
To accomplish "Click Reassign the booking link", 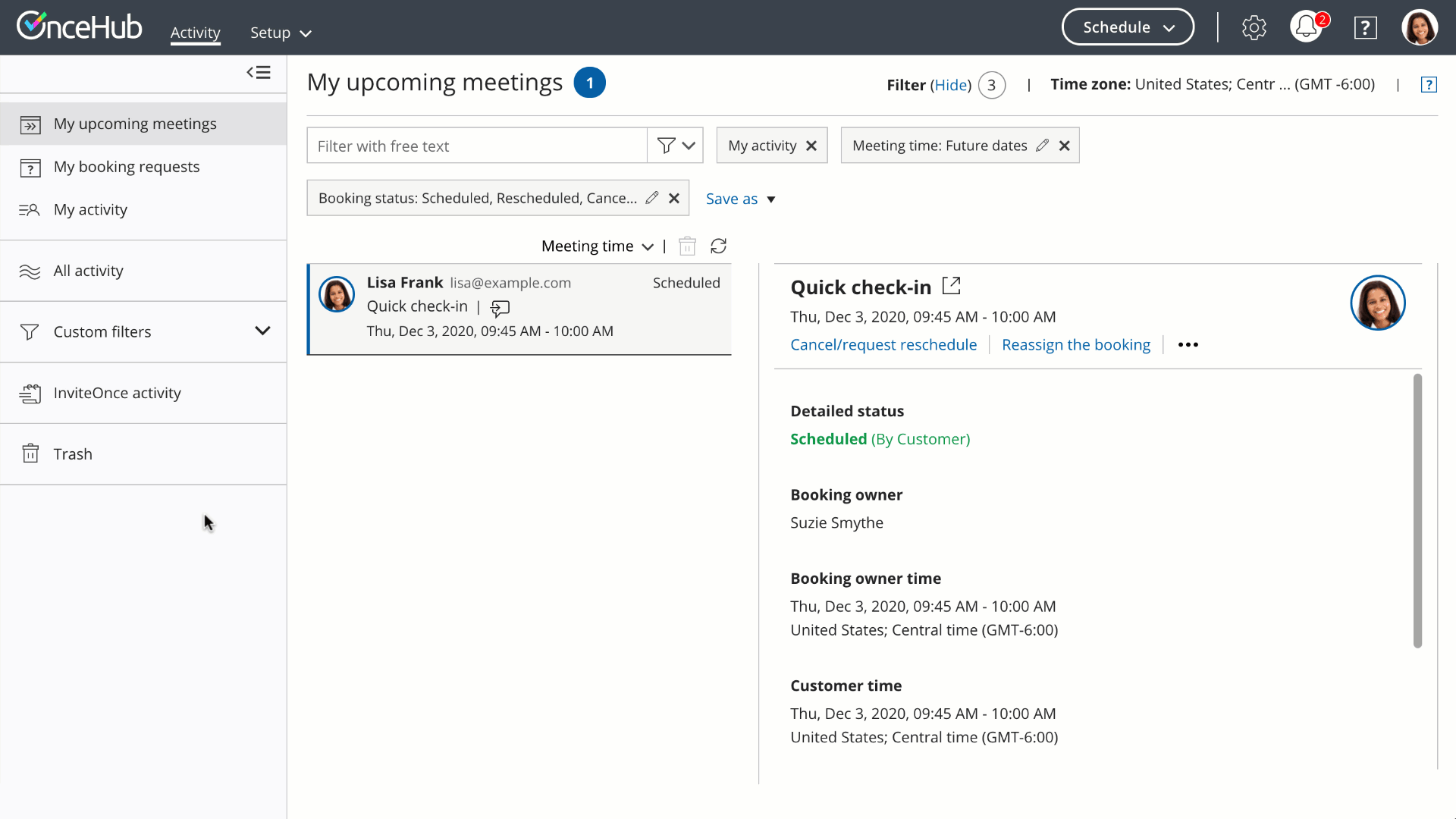I will [x=1075, y=344].
